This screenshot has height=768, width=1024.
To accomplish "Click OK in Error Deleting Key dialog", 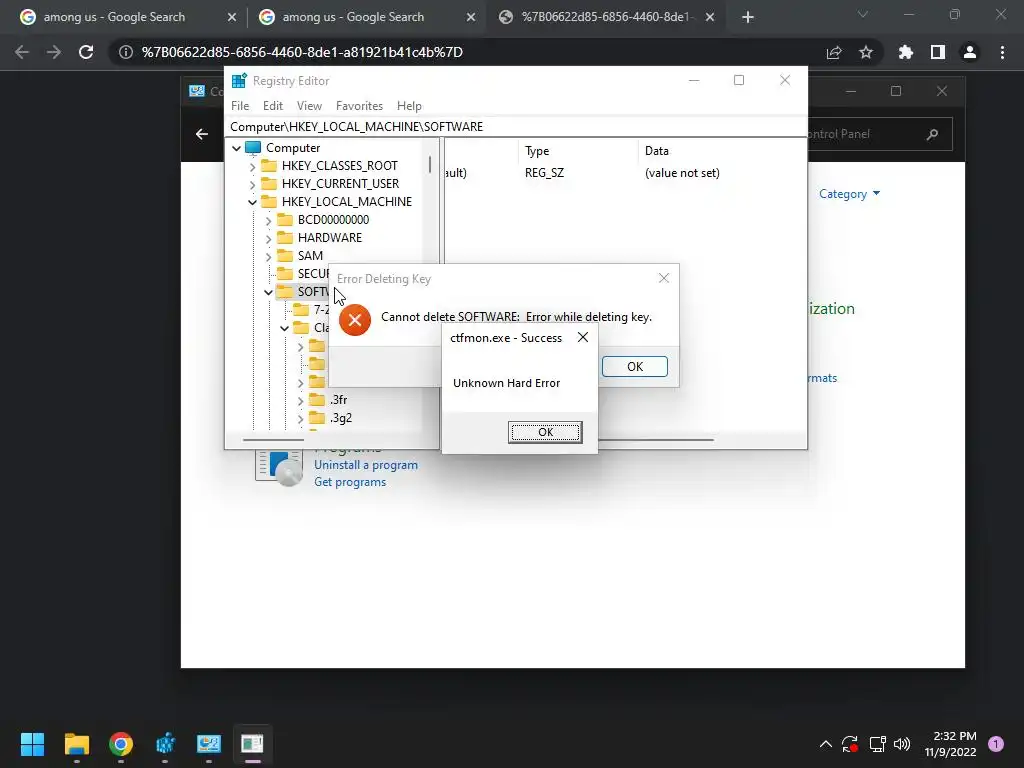I will click(x=635, y=366).
